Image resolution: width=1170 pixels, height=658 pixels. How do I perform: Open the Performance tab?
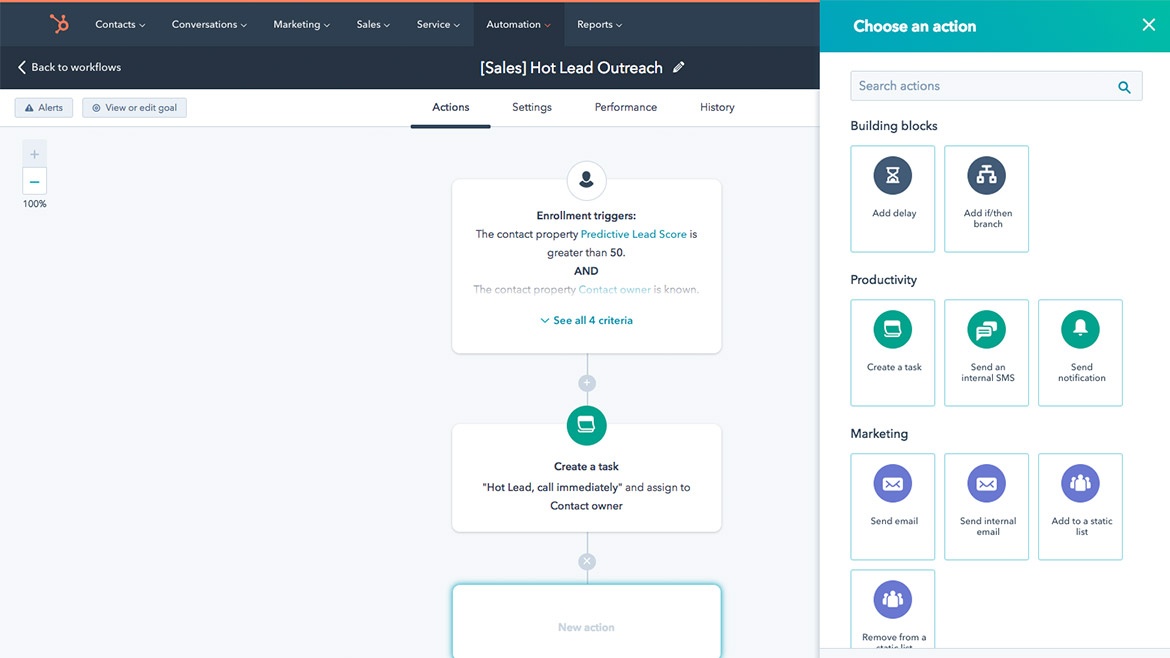[x=625, y=108]
